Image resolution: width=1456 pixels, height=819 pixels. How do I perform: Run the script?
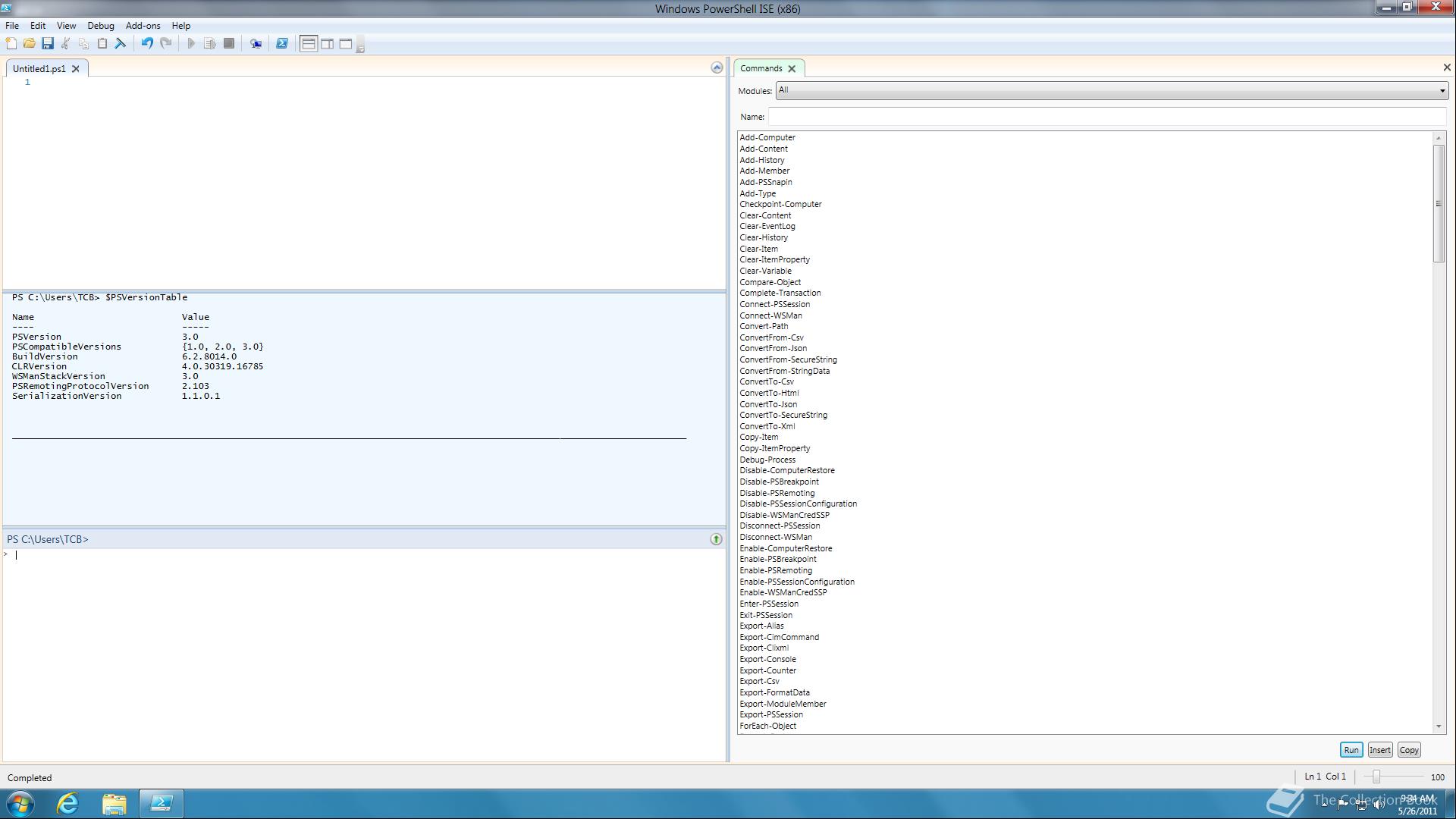(191, 43)
